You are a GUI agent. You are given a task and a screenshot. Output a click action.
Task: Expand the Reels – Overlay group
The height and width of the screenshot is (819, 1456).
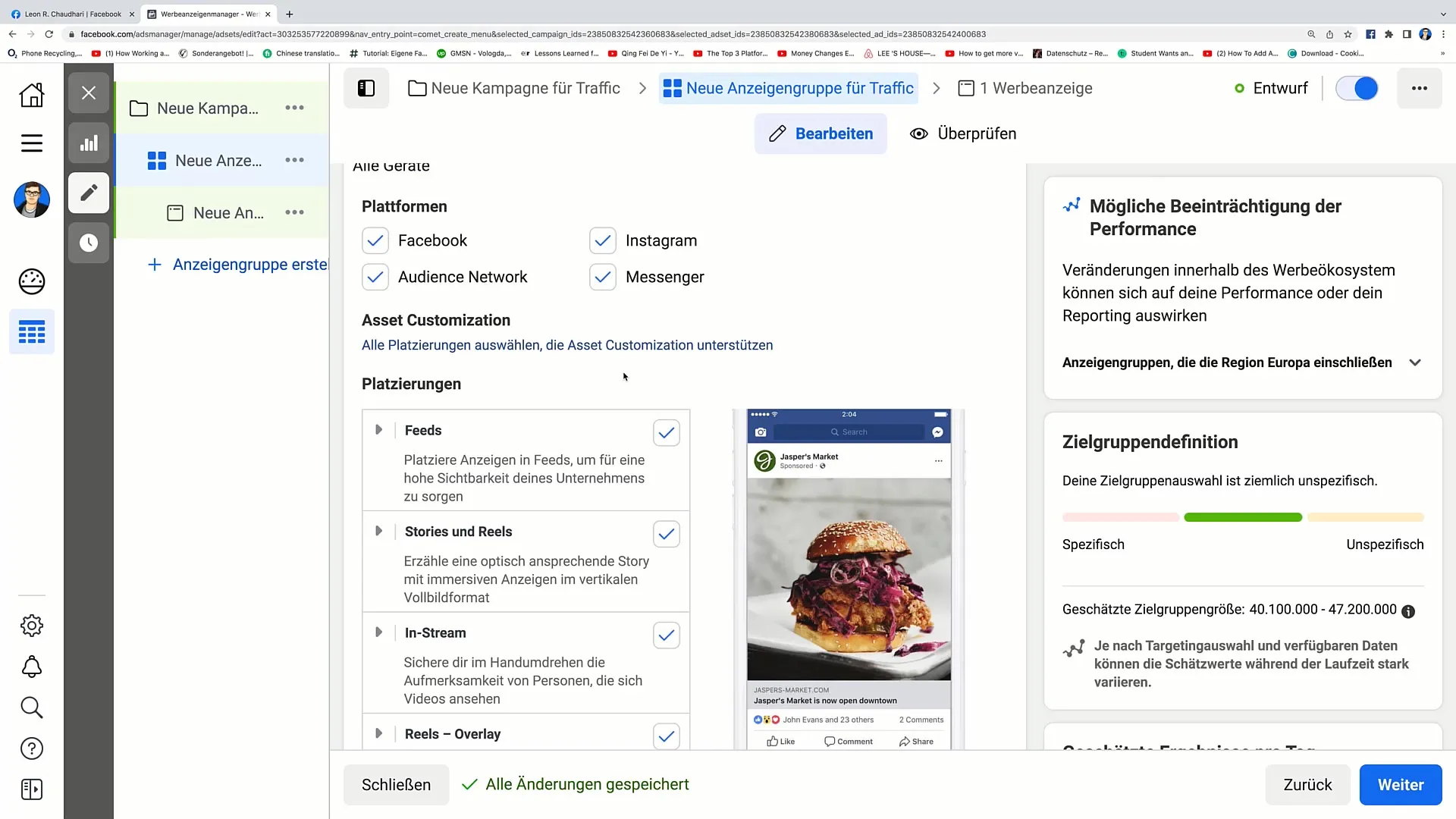378,733
